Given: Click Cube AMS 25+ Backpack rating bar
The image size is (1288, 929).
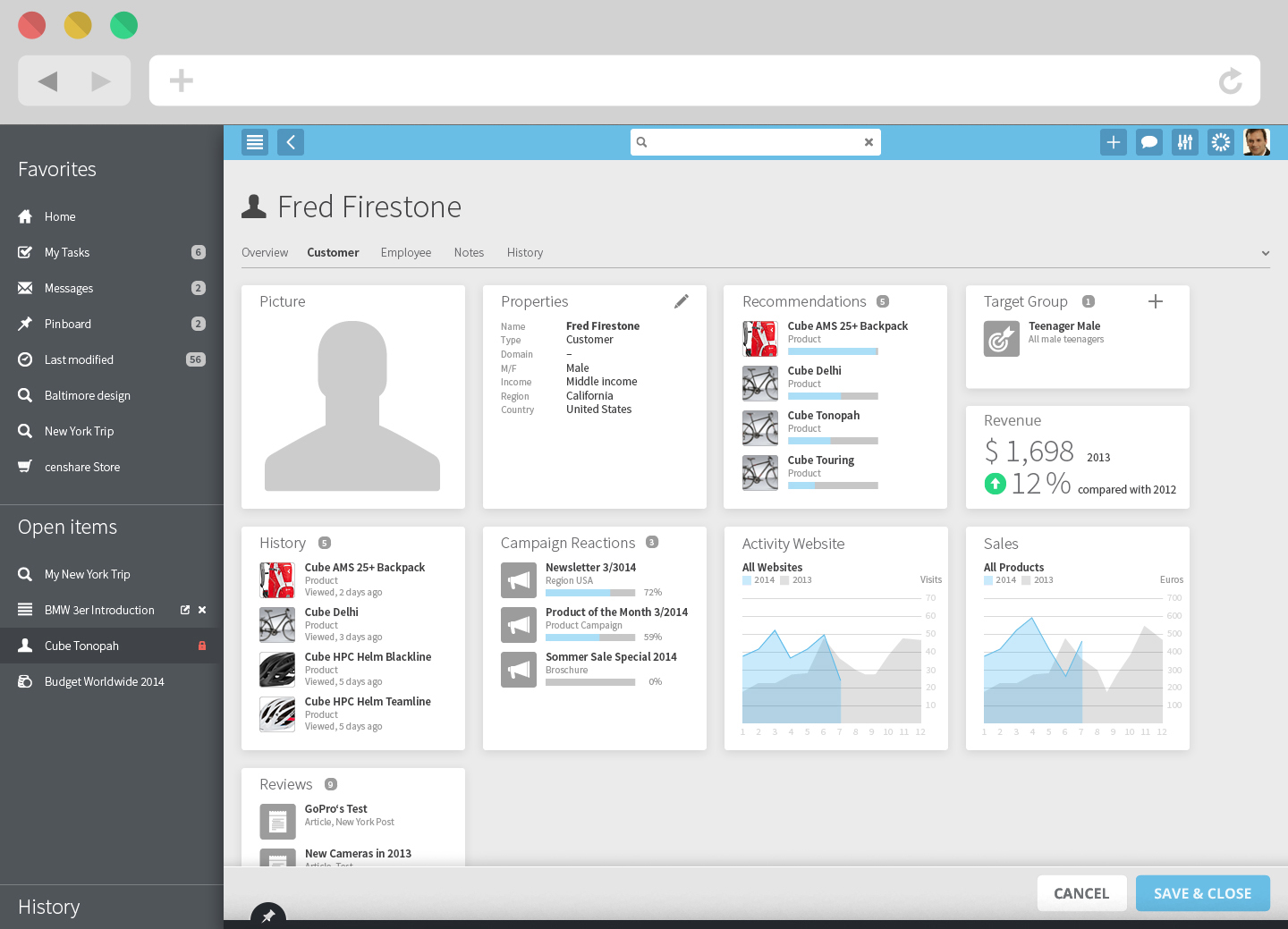Looking at the screenshot, I should click(833, 351).
